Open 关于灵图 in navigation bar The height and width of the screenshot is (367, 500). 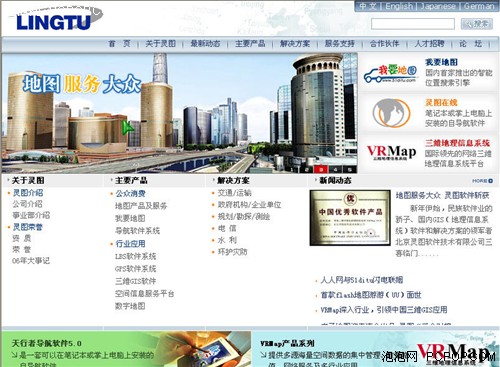pos(161,44)
